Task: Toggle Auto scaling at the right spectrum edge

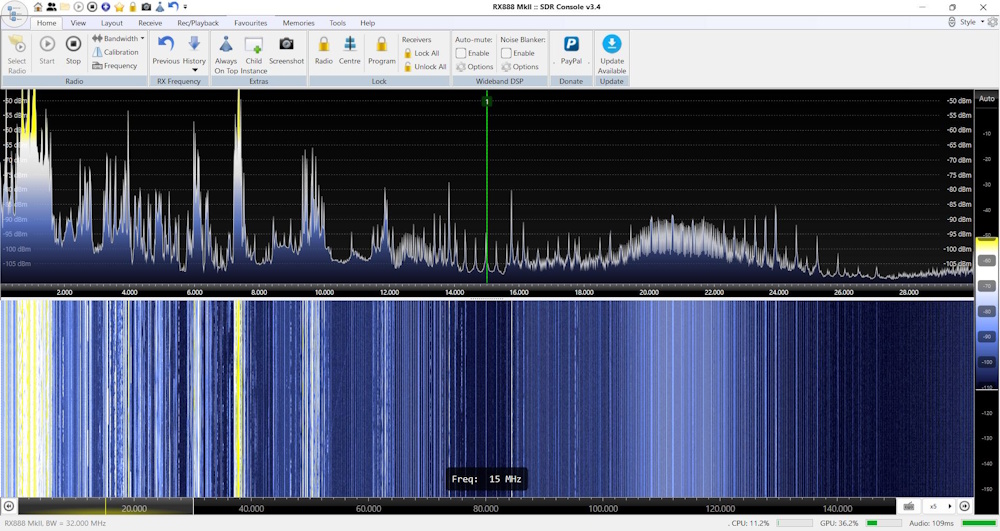Action: [x=987, y=99]
